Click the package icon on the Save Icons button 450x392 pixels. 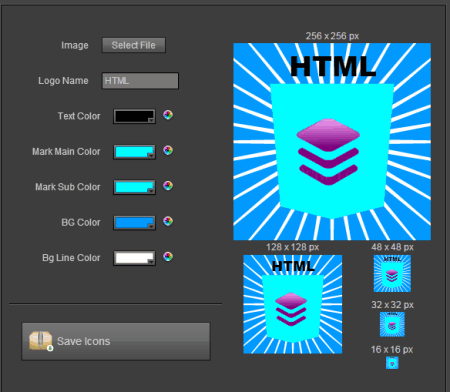pyautogui.click(x=41, y=341)
